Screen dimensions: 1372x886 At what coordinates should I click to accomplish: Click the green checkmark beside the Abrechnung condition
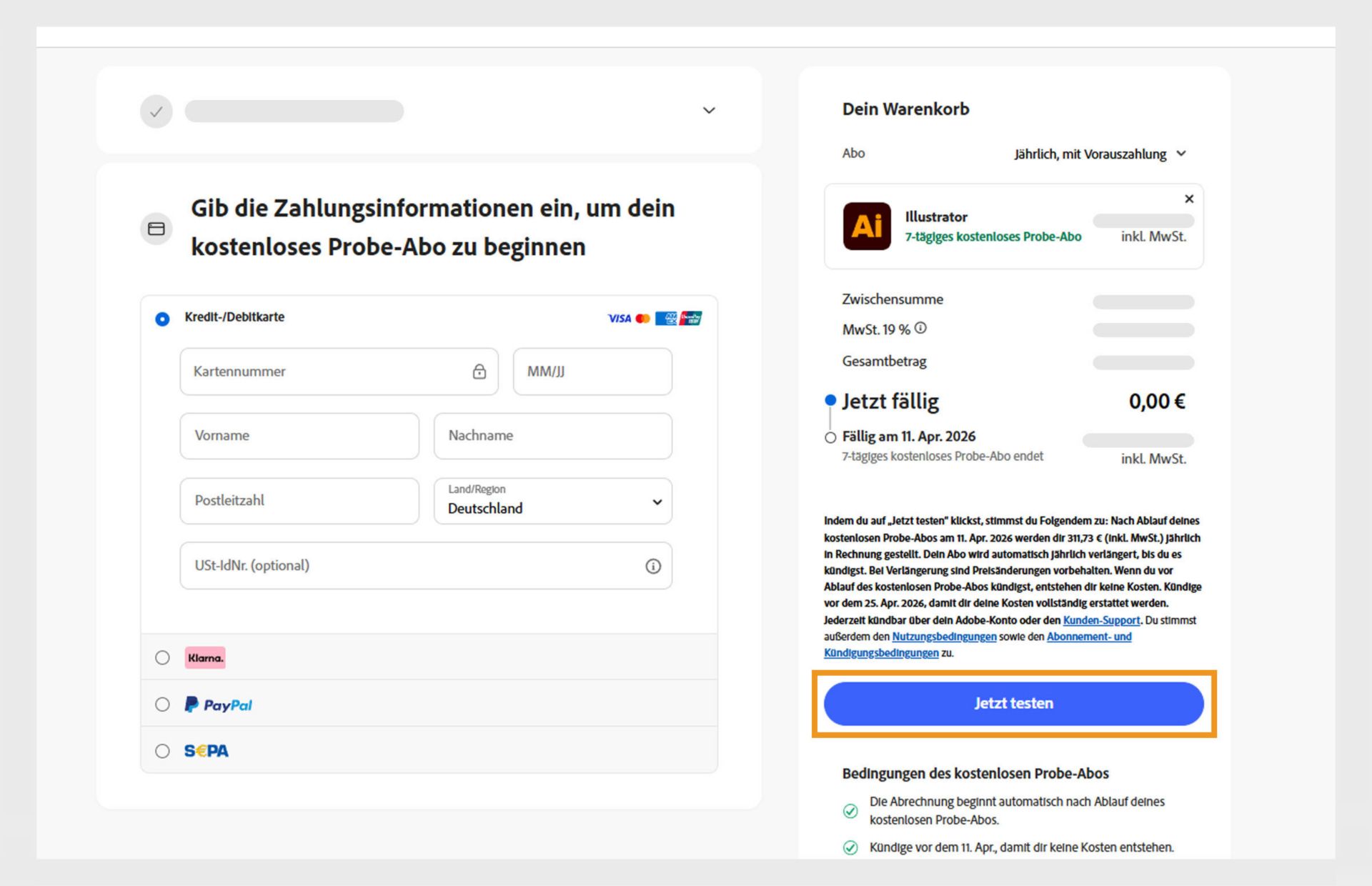[850, 811]
